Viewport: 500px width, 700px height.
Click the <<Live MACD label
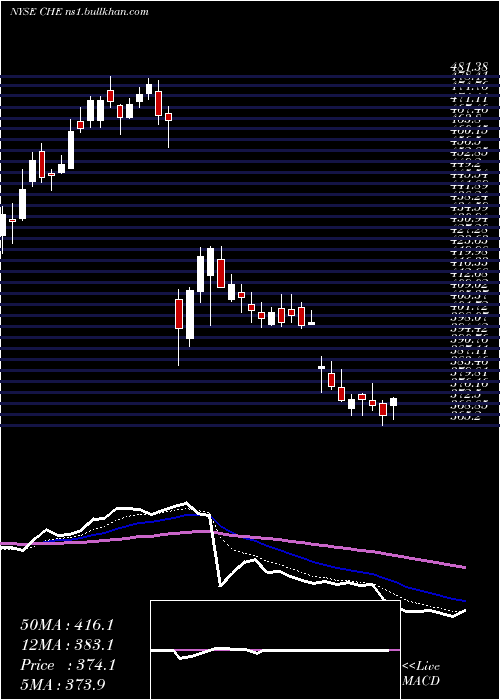pyautogui.click(x=421, y=674)
